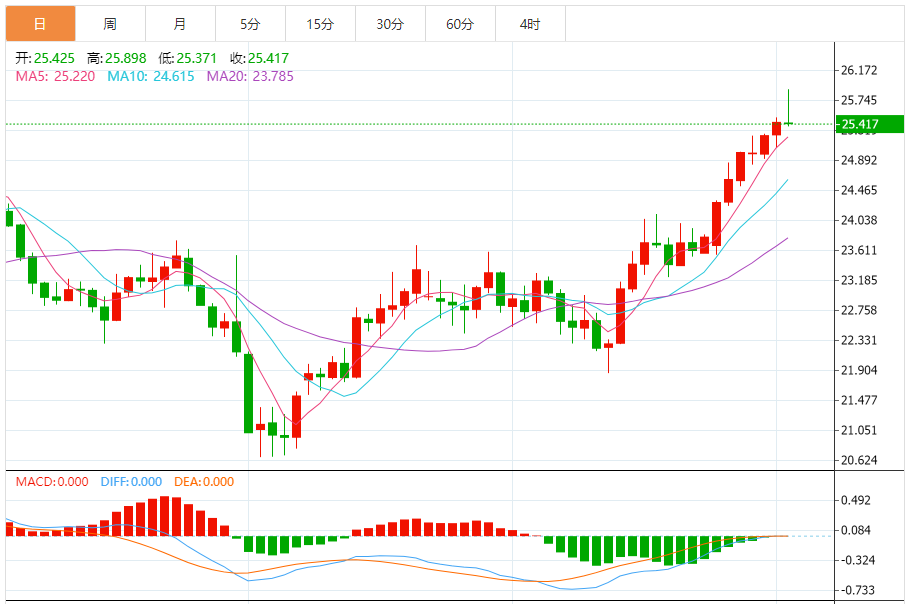Click the 0.492 MACD axis label
Viewport: 910px width, 604px height.
(x=856, y=501)
